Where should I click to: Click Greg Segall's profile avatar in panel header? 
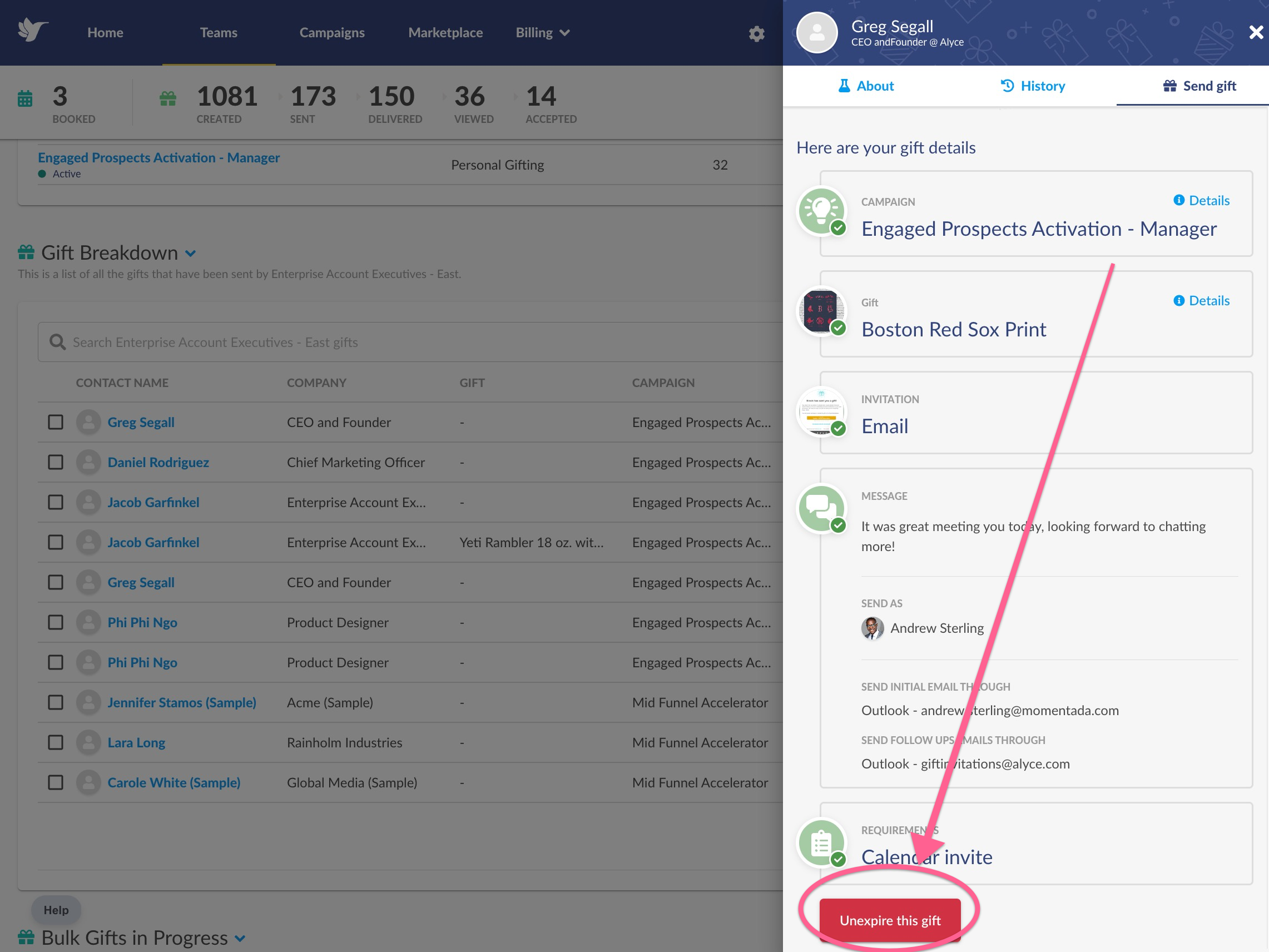[x=817, y=33]
